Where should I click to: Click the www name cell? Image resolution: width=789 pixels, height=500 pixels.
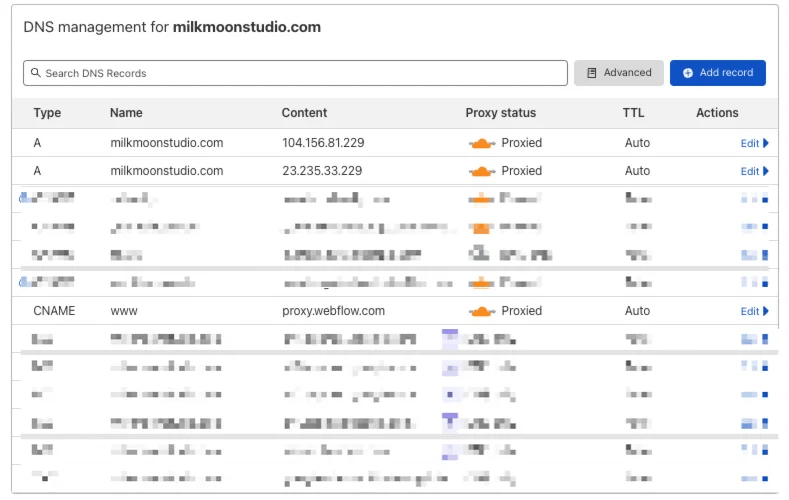124,311
